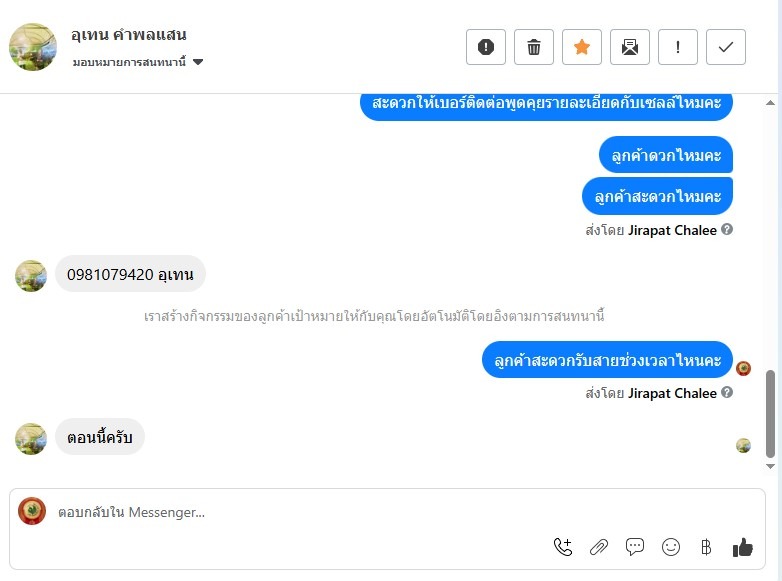Click the customer's name in the header
This screenshot has height=581, width=782.
pos(129,34)
